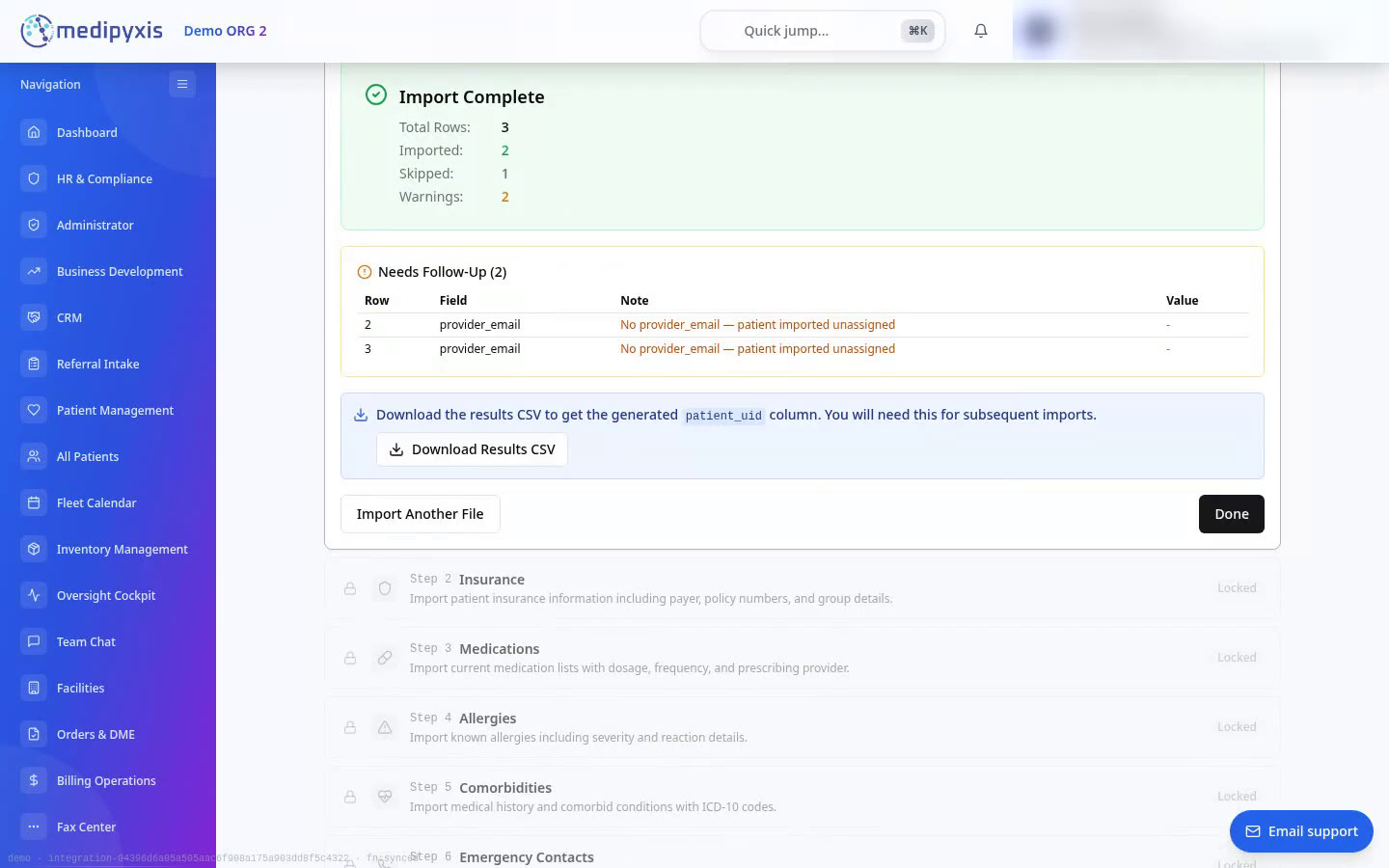Expand locked Step 5 Comorbidities row
This screenshot has width=1389, height=868.
click(803, 797)
